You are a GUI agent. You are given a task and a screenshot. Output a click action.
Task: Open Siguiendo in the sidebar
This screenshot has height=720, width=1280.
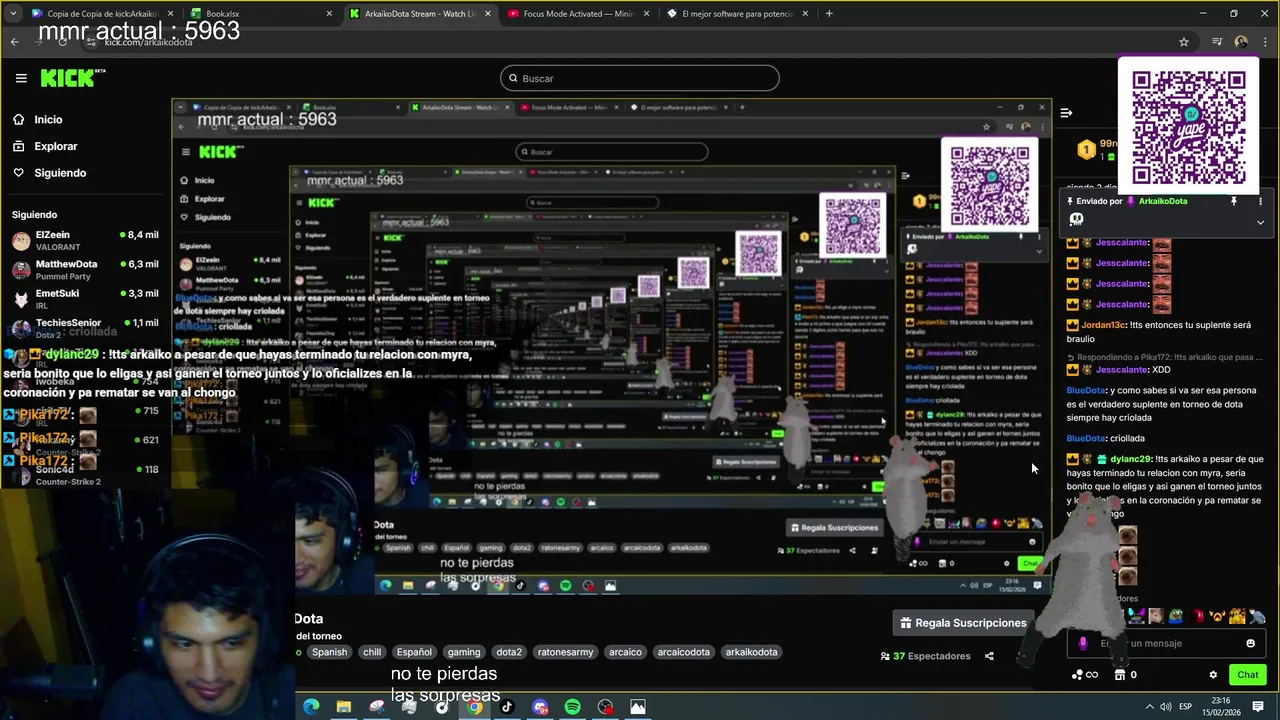click(x=49, y=173)
